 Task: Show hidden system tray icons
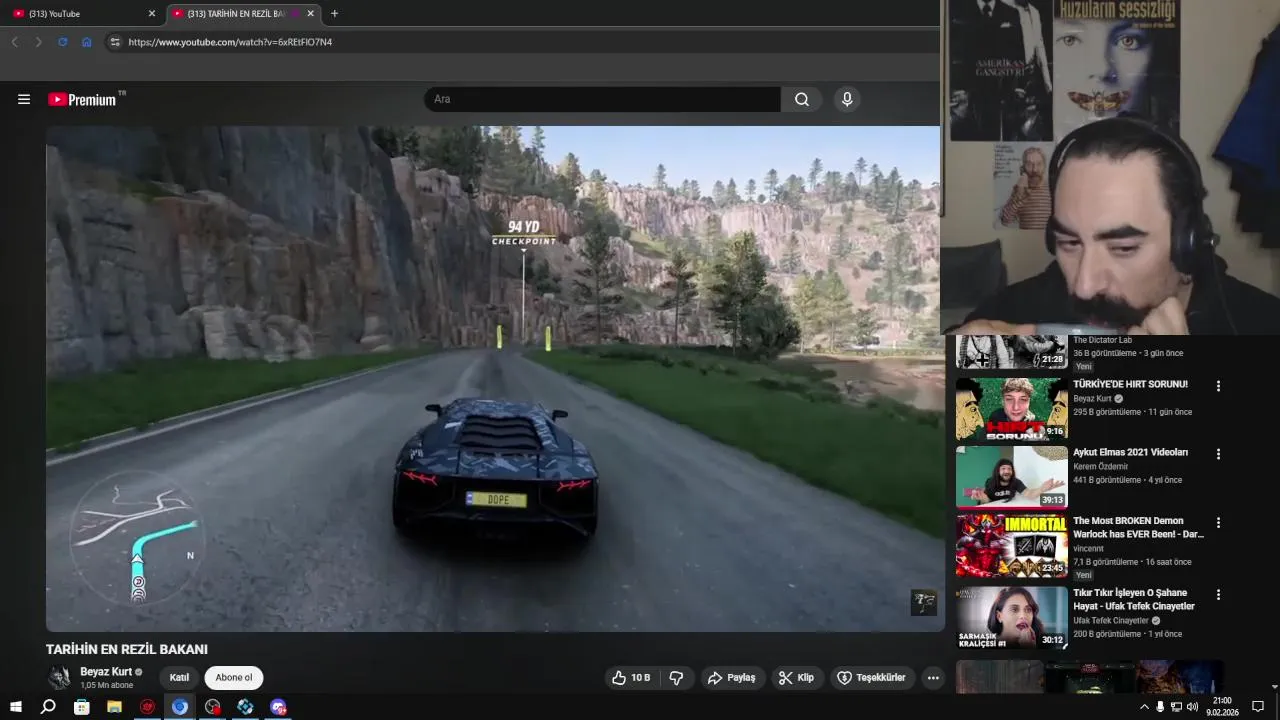pyautogui.click(x=1144, y=707)
